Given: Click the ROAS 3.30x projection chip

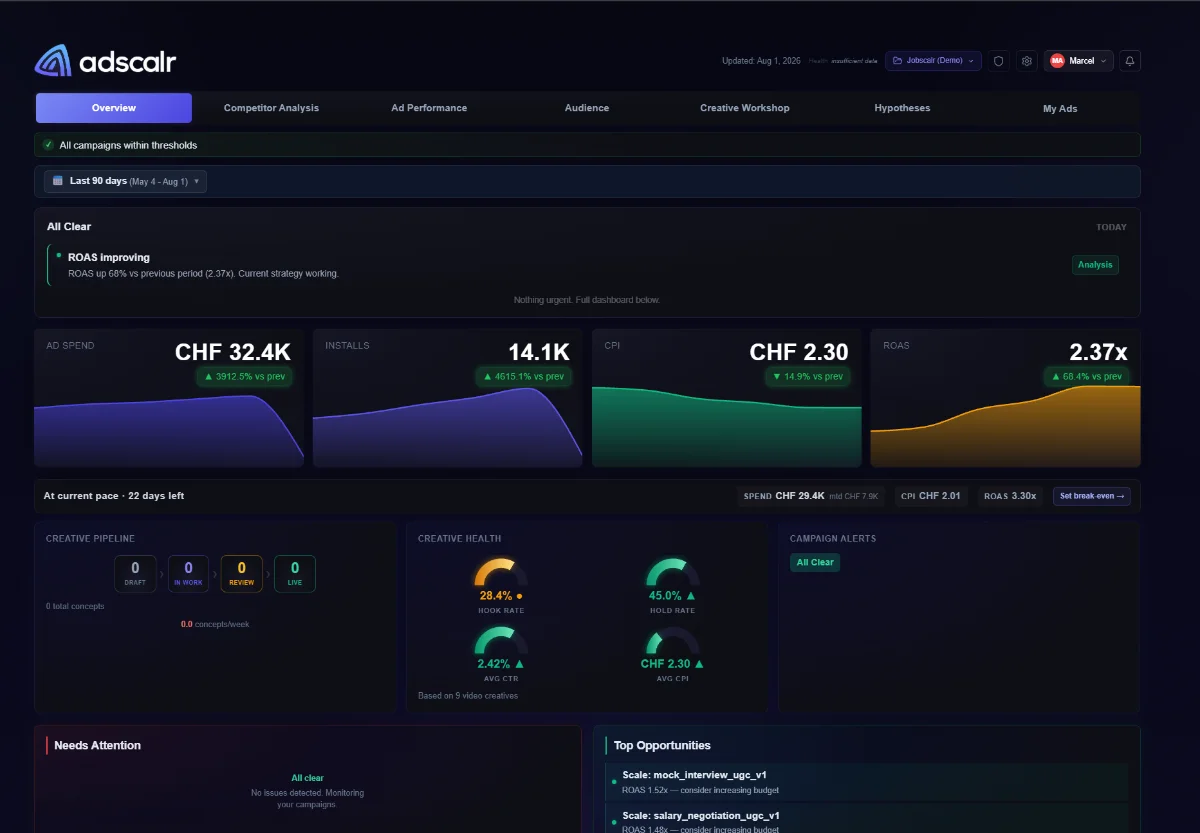Looking at the screenshot, I should (1010, 496).
